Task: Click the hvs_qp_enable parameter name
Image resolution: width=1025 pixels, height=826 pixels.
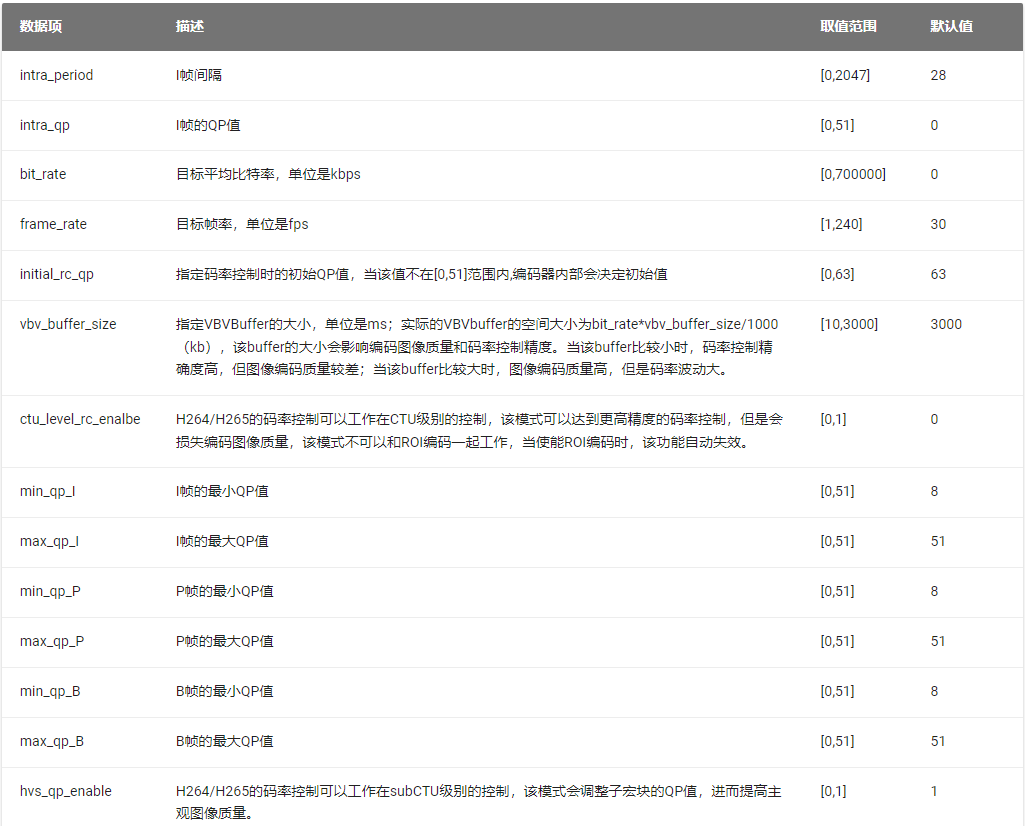Action: [66, 792]
